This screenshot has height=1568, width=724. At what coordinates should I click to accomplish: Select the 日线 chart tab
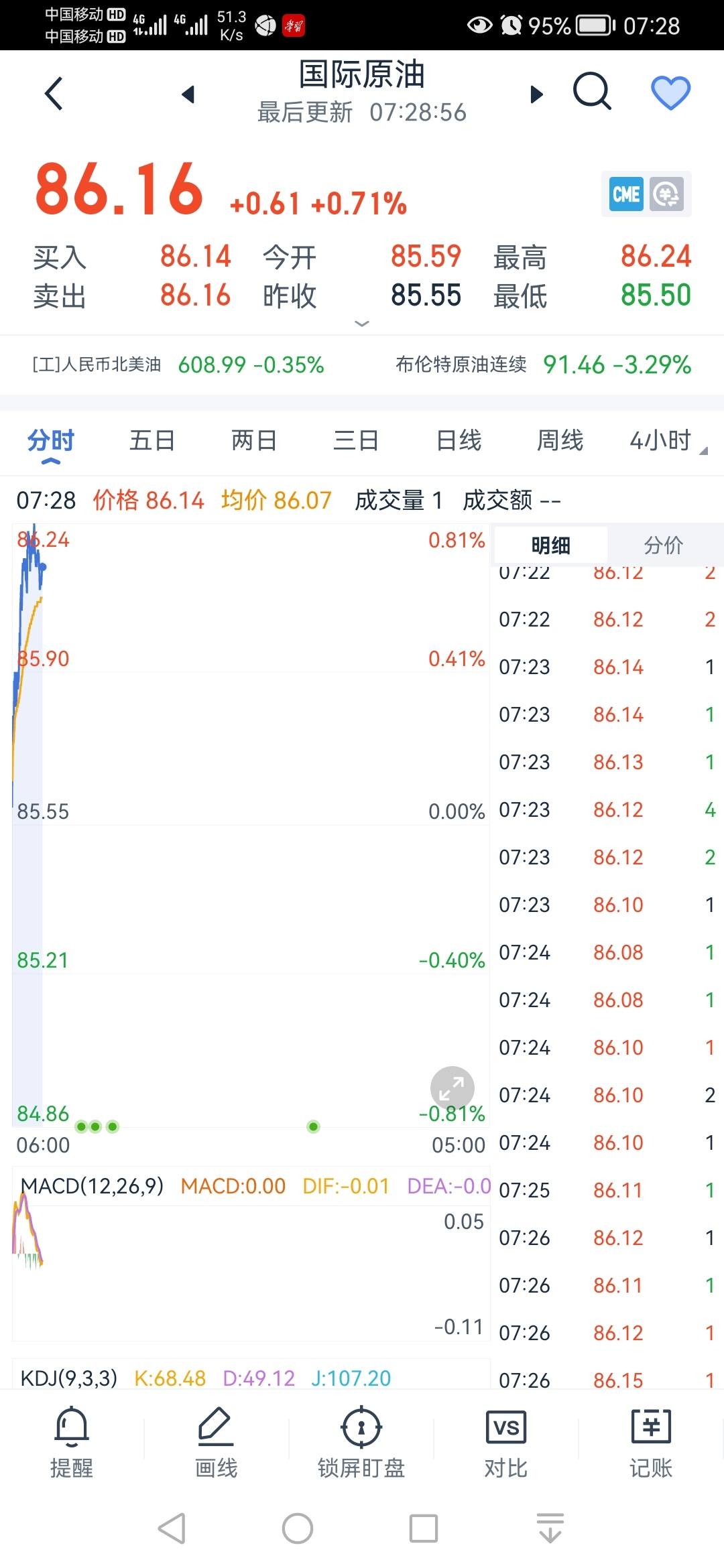(459, 441)
